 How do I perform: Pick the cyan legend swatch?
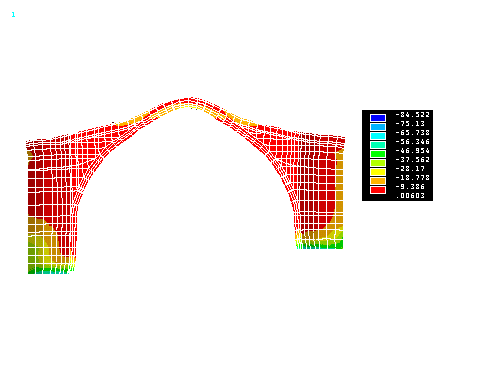378,136
